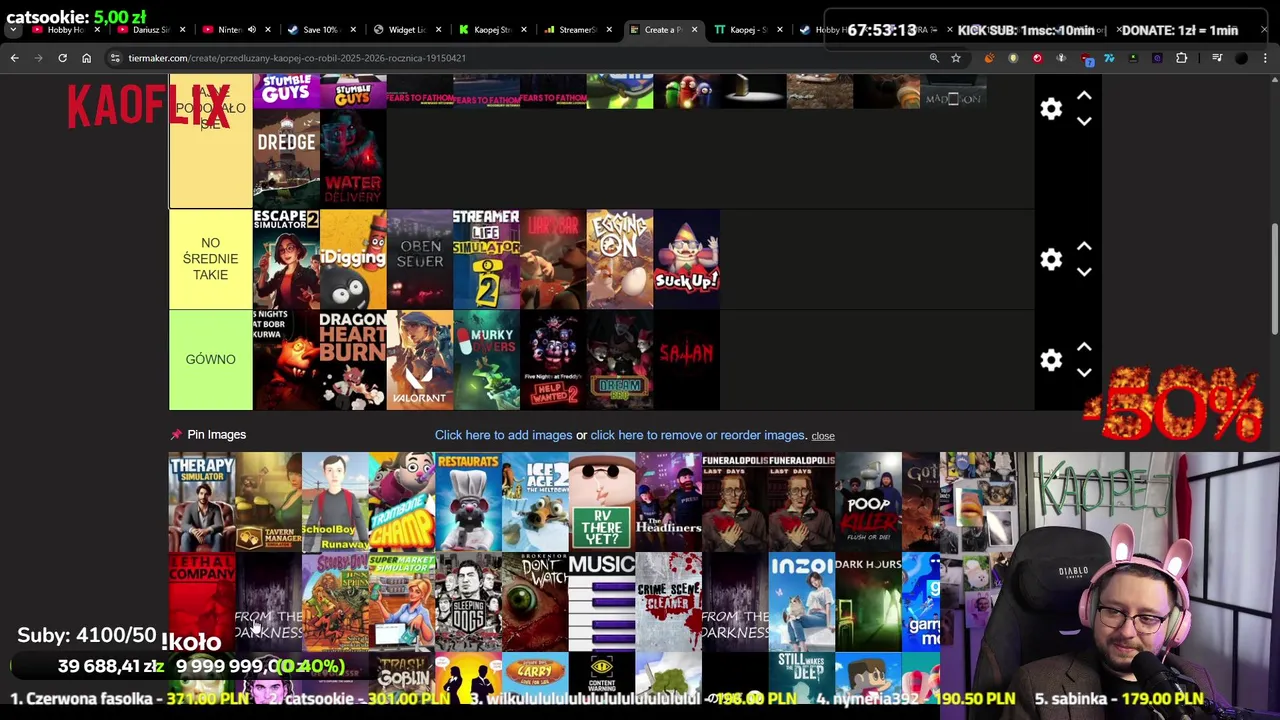The height and width of the screenshot is (720, 1280).
Task: Mute the Nintendo tab audio icon
Action: coord(252,30)
